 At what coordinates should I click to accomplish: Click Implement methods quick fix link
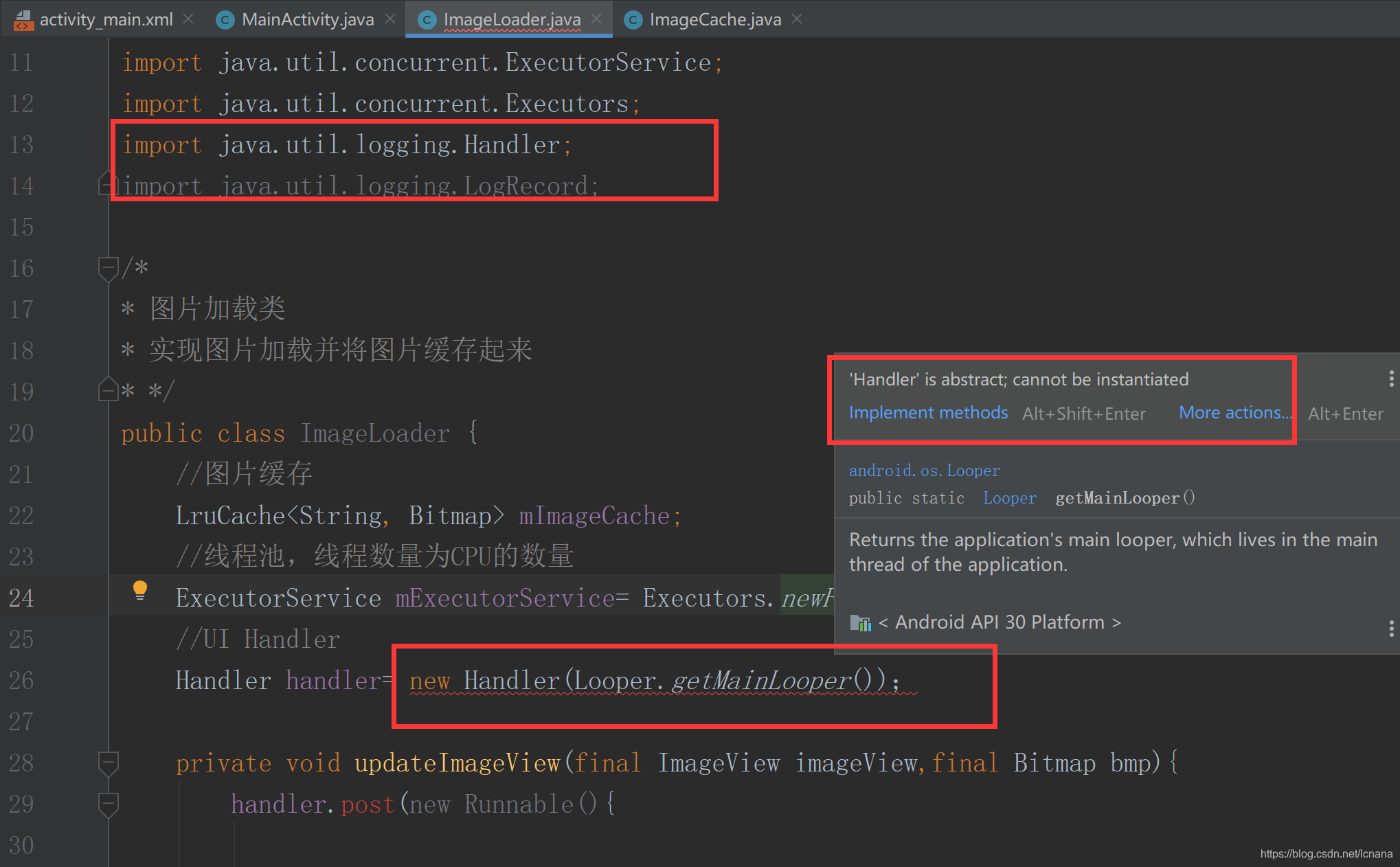(928, 412)
